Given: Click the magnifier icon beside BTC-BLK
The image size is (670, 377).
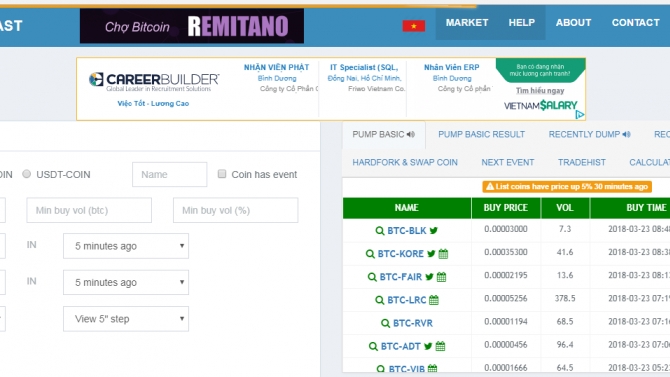Looking at the screenshot, I should pos(379,231).
